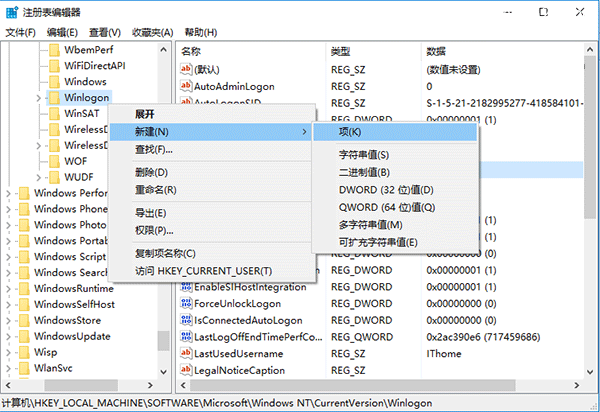The image size is (600, 412).
Task: Choose 展开 in the context menu
Action: click(212, 114)
